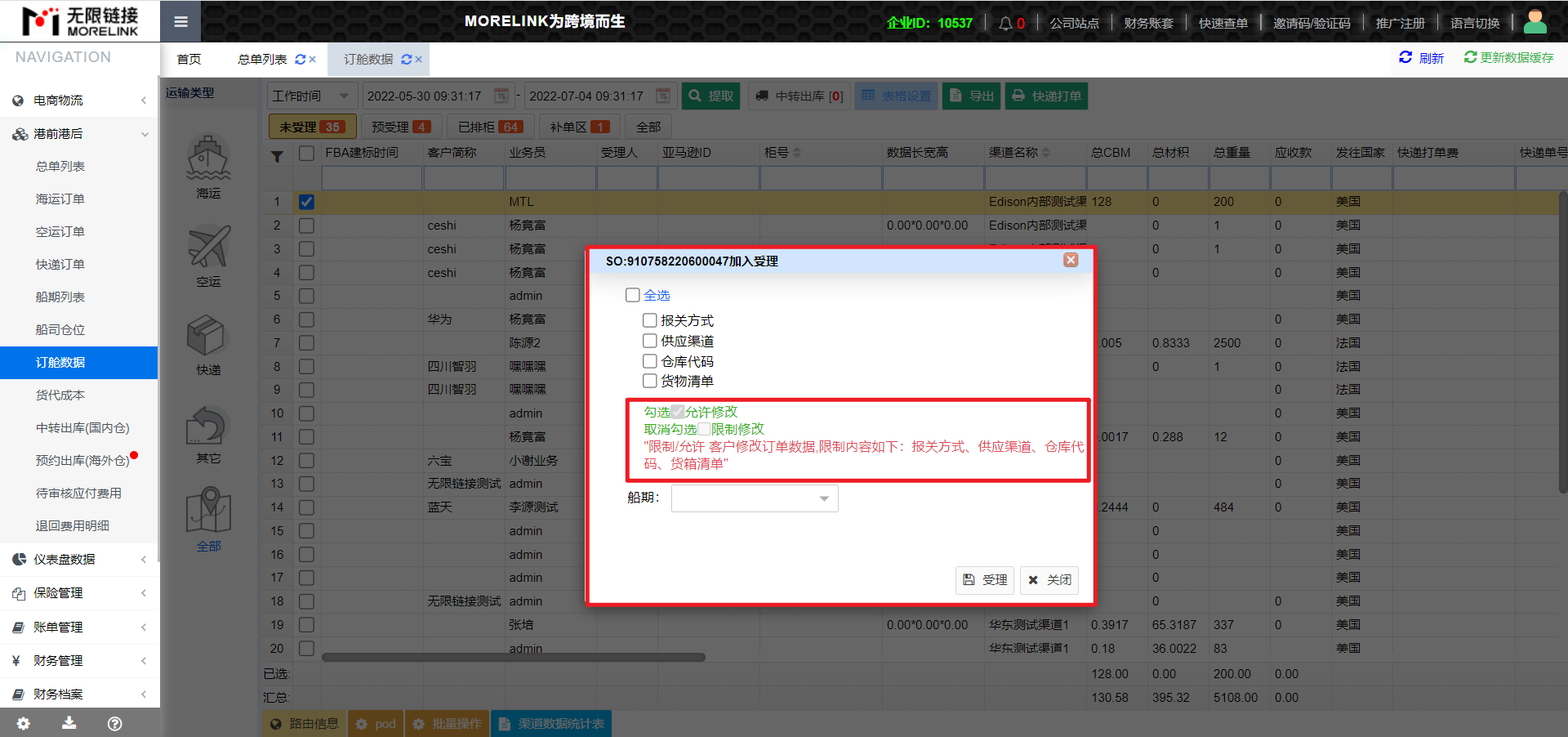Check the 全选 checkbox in dialog
This screenshot has width=1568, height=737.
pos(632,295)
